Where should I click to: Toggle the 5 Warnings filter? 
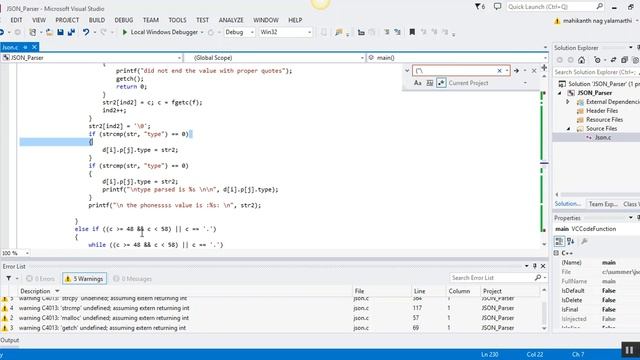84,279
